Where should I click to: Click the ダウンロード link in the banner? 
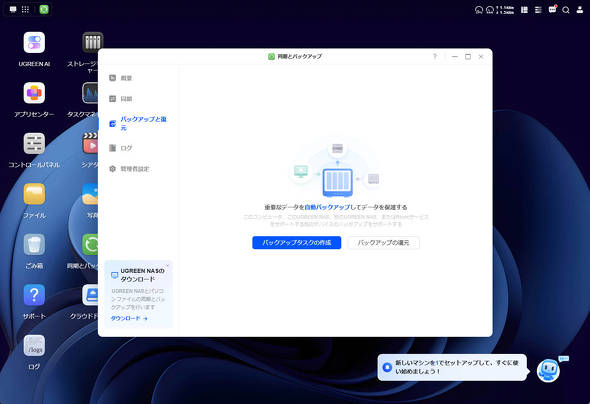pos(129,318)
